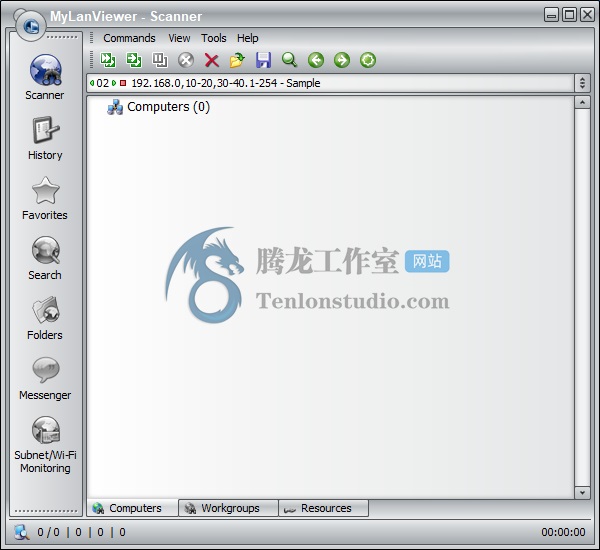Open the Folders section
The width and height of the screenshot is (600, 550).
(45, 318)
